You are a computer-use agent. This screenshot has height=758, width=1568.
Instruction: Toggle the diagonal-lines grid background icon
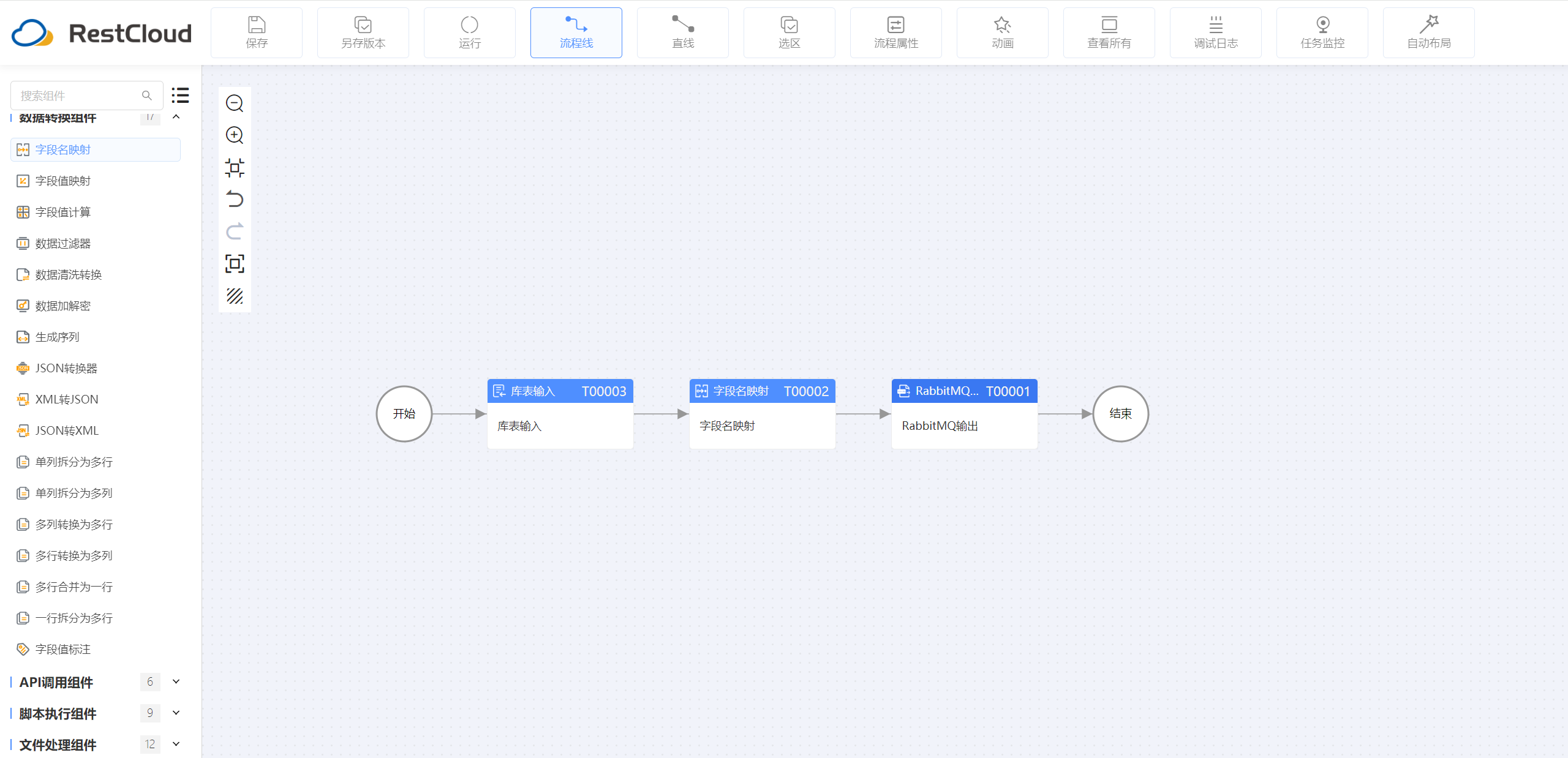point(235,296)
